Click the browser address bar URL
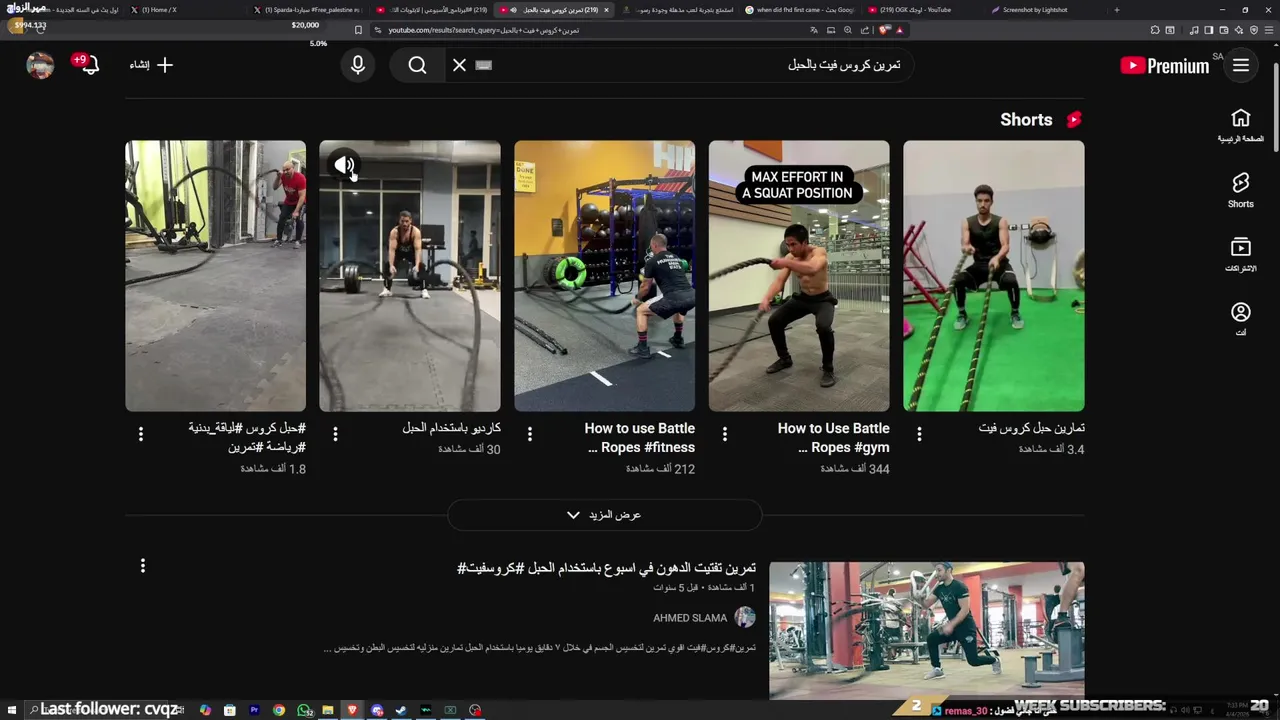The image size is (1280, 720). (x=483, y=30)
